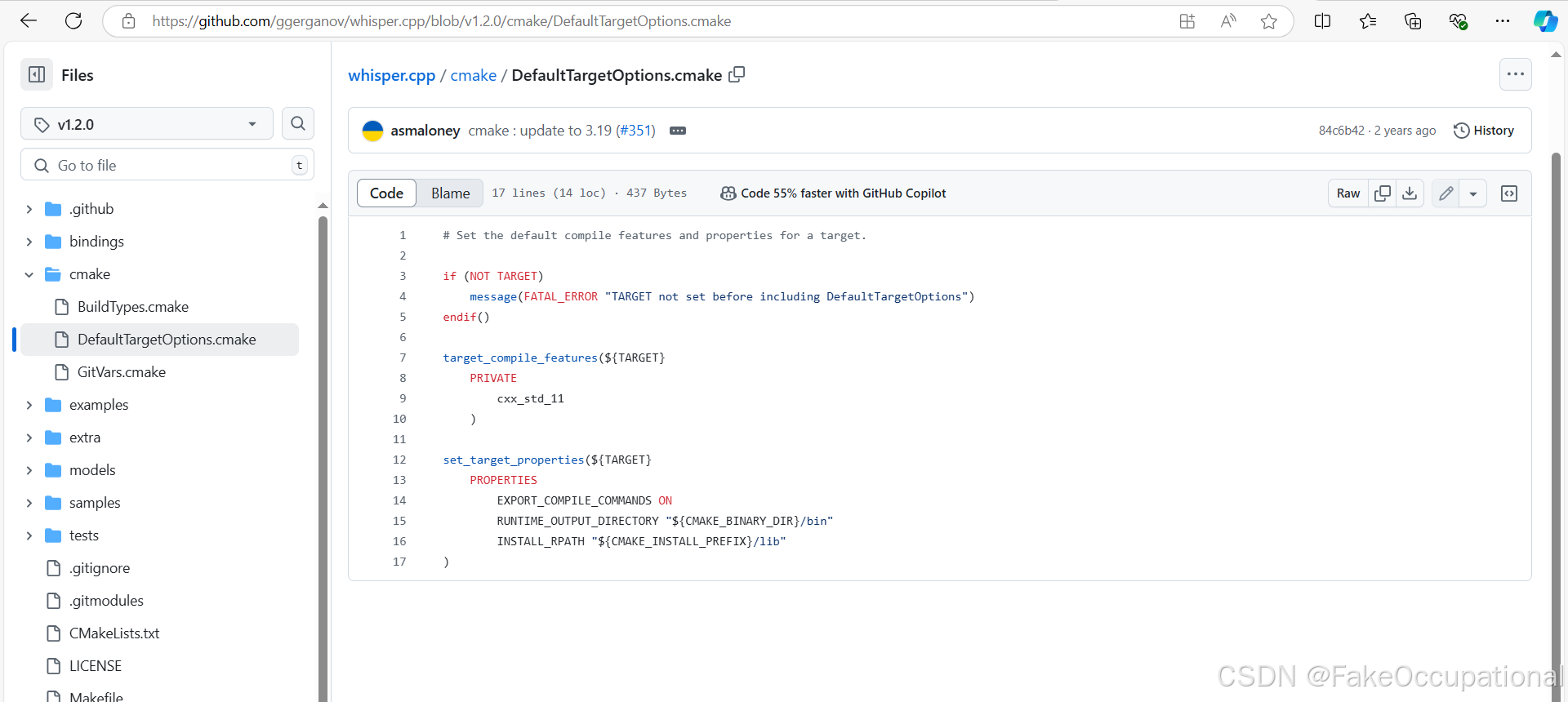The height and width of the screenshot is (702, 1568).
Task: Click the browser address bar URL
Action: pos(441,21)
